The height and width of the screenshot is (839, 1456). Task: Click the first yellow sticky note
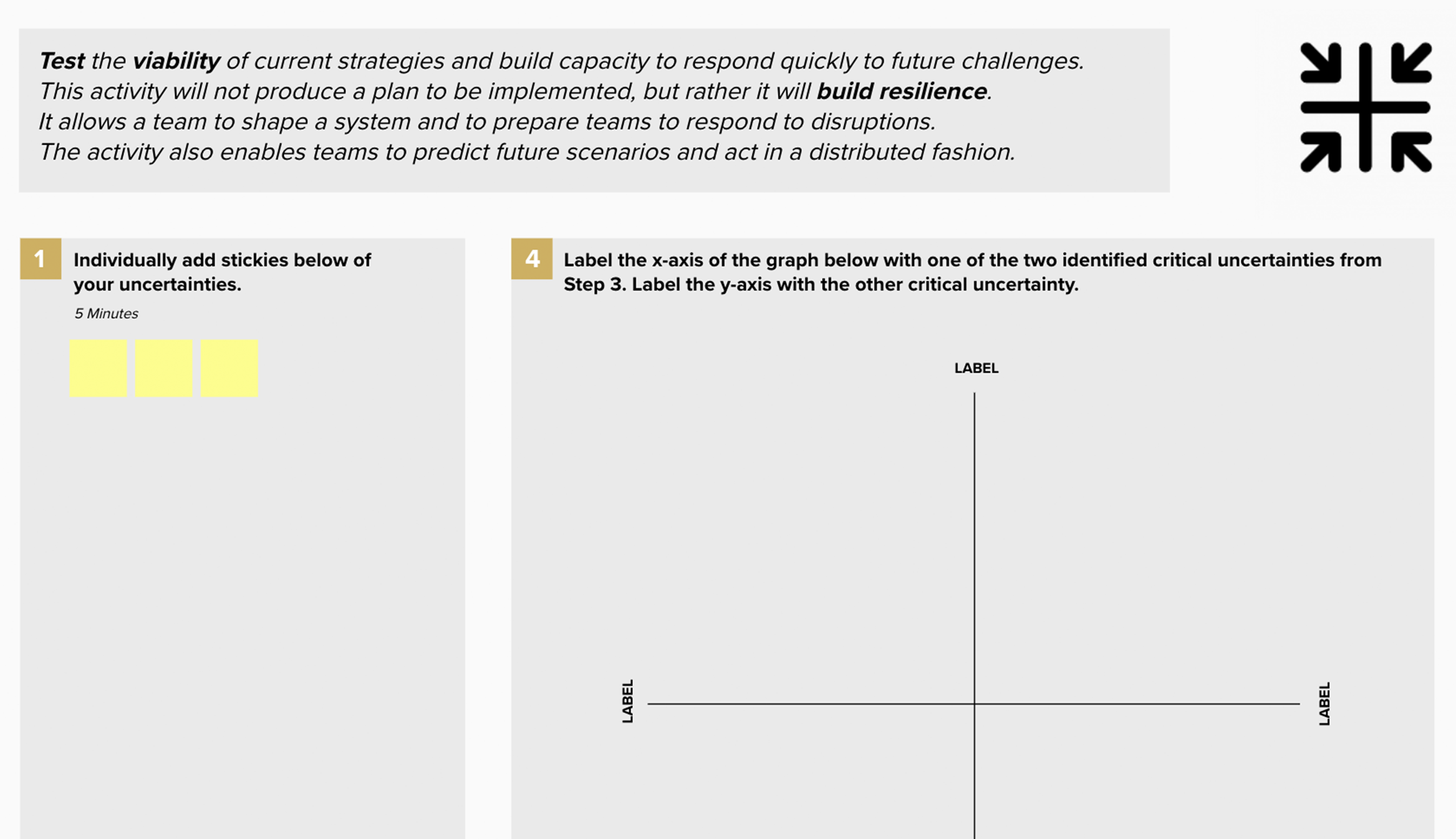pos(99,368)
